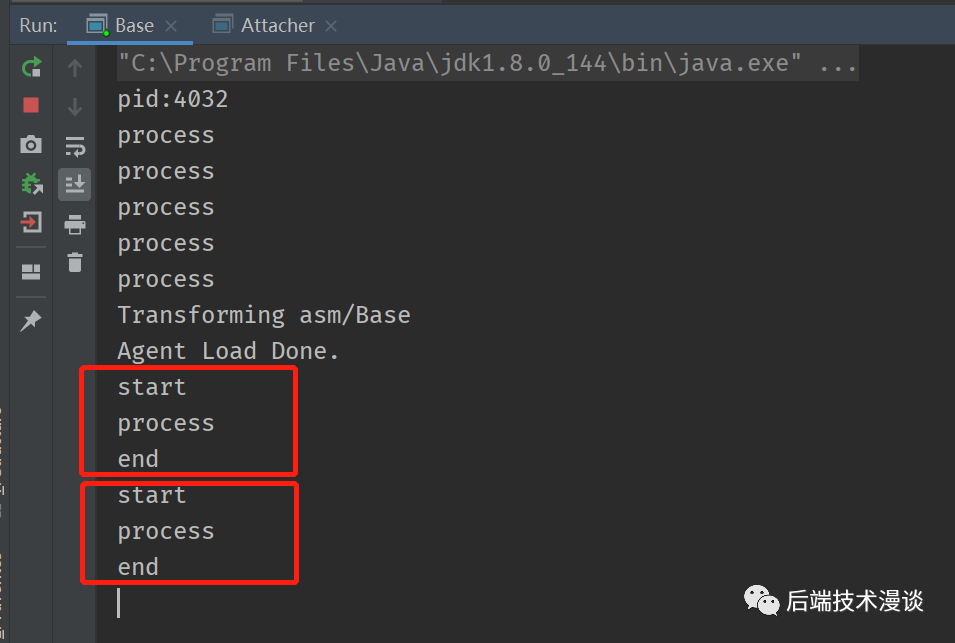955x643 pixels.
Task: Click the Exit icon with red arrow
Action: click(31, 222)
